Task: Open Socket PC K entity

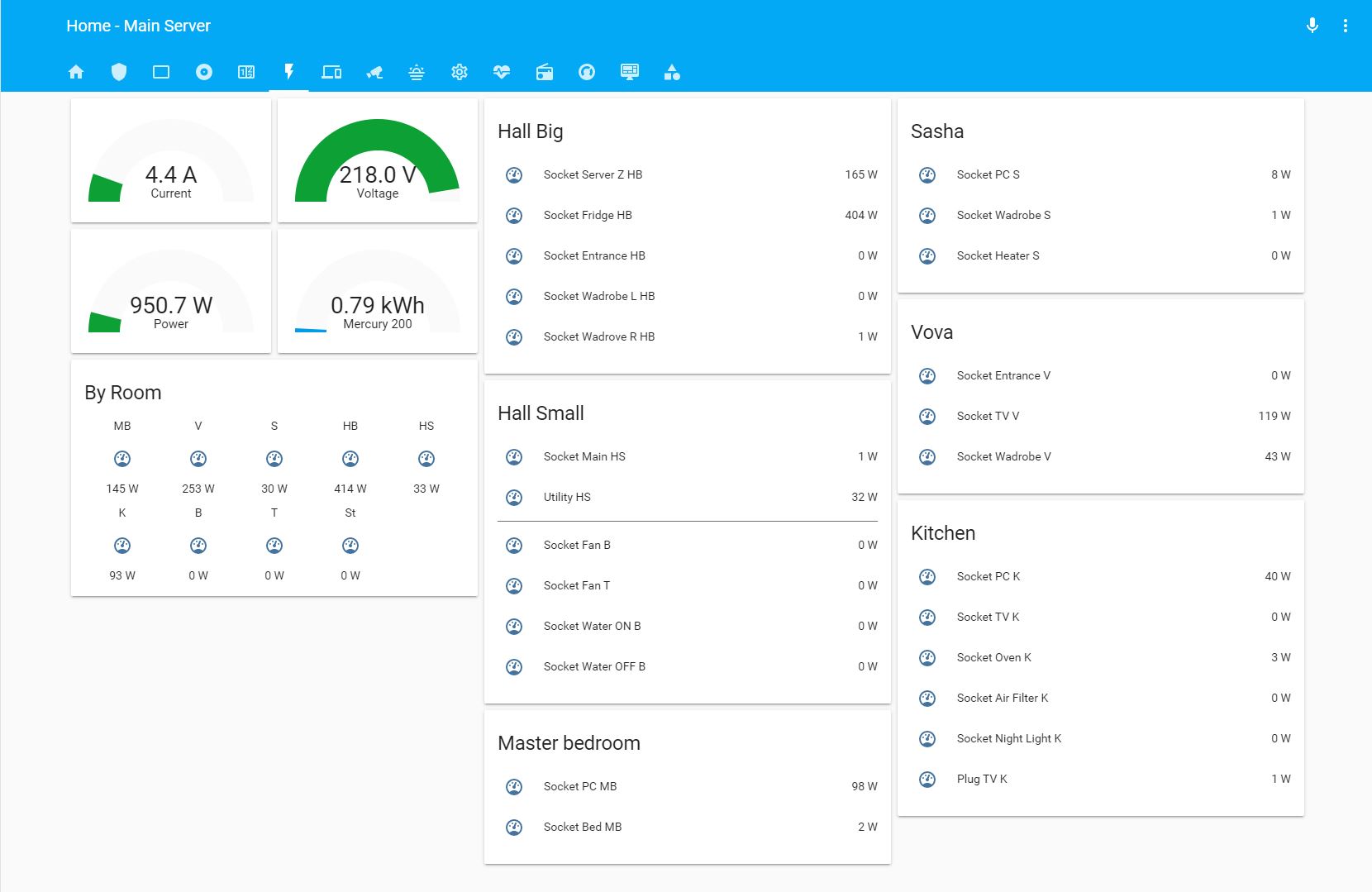Action: coord(1101,576)
